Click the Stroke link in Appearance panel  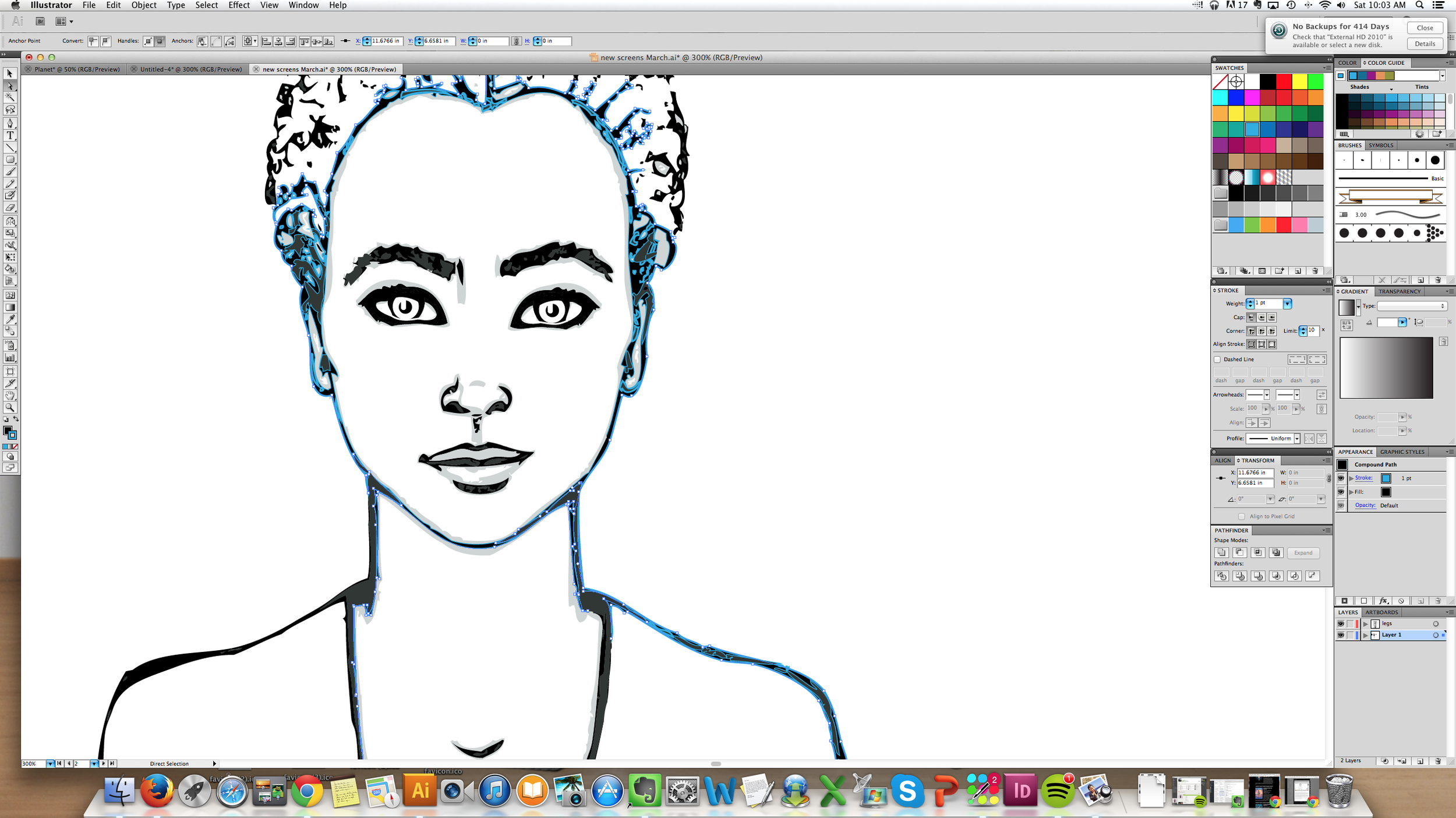1363,478
